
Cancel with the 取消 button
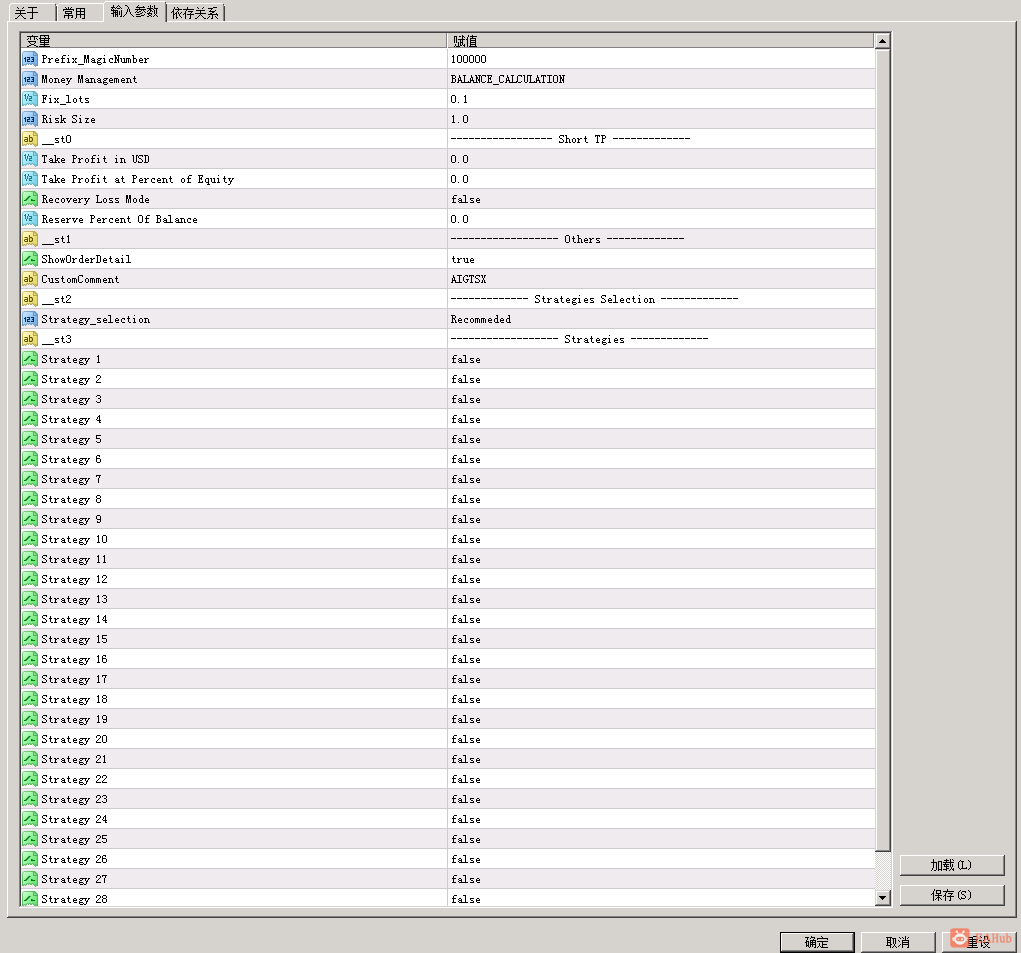898,942
